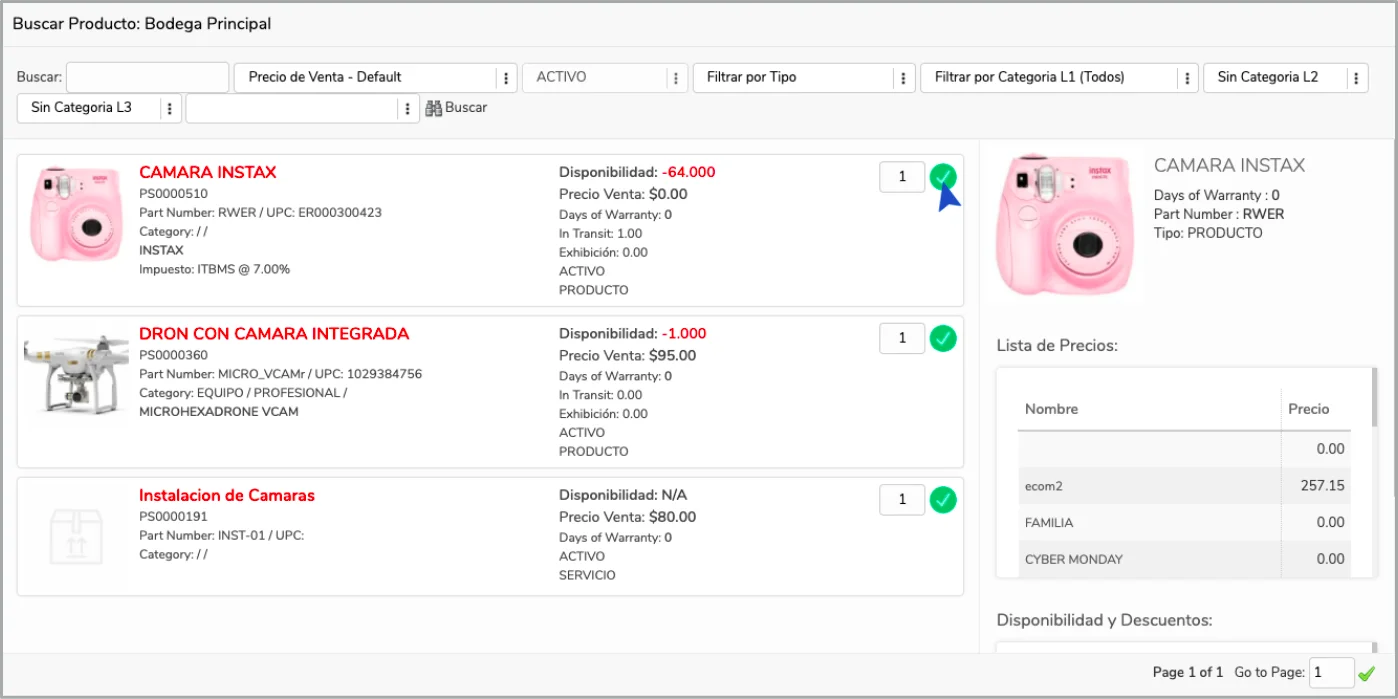This screenshot has height=699, width=1398.
Task: Click the PS0000360 product code
Action: coord(173,355)
